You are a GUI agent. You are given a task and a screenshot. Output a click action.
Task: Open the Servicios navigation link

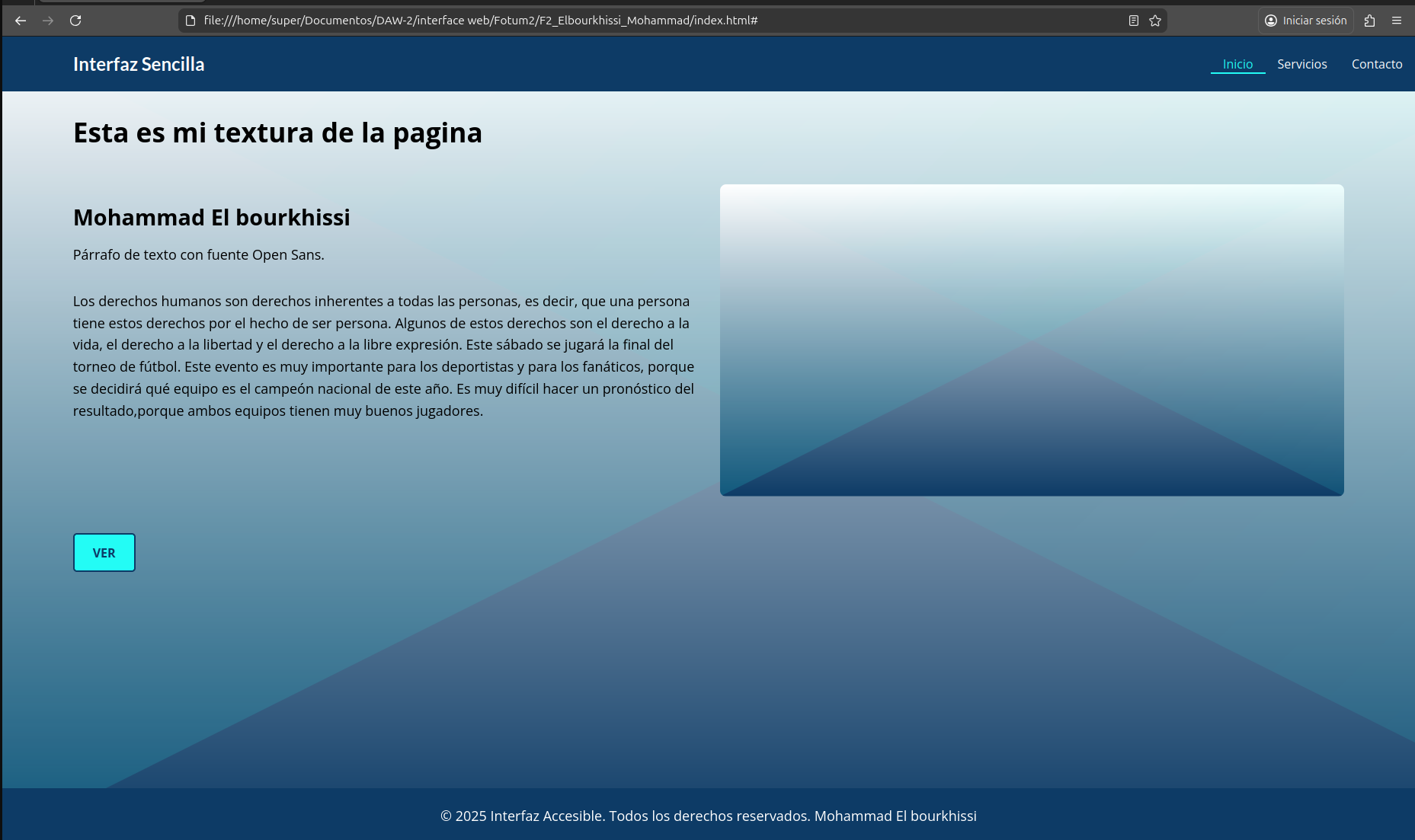[1301, 64]
